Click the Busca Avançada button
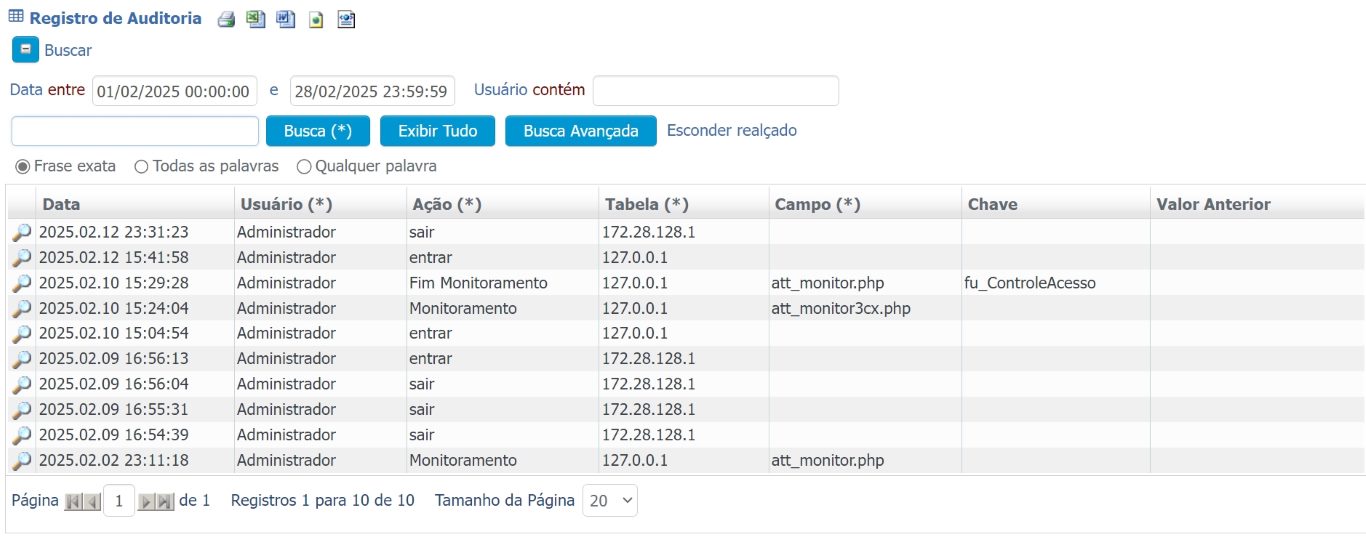 (x=581, y=131)
